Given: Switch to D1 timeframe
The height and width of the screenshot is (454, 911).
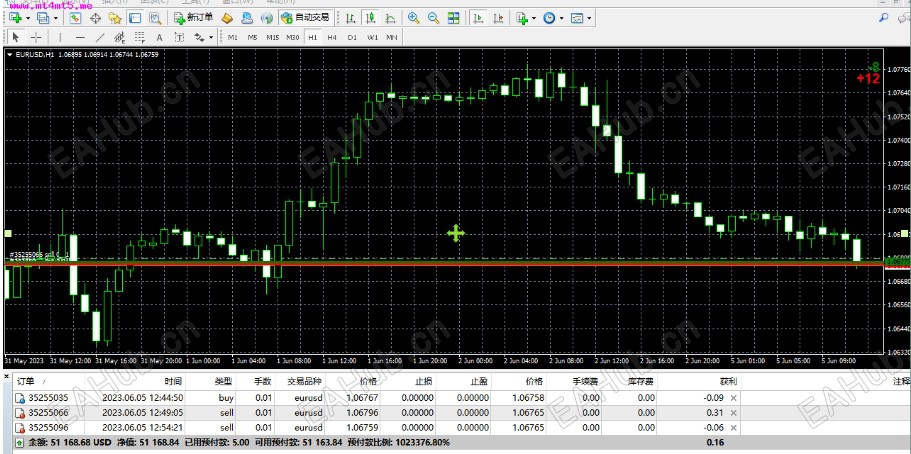Looking at the screenshot, I should [352, 38].
